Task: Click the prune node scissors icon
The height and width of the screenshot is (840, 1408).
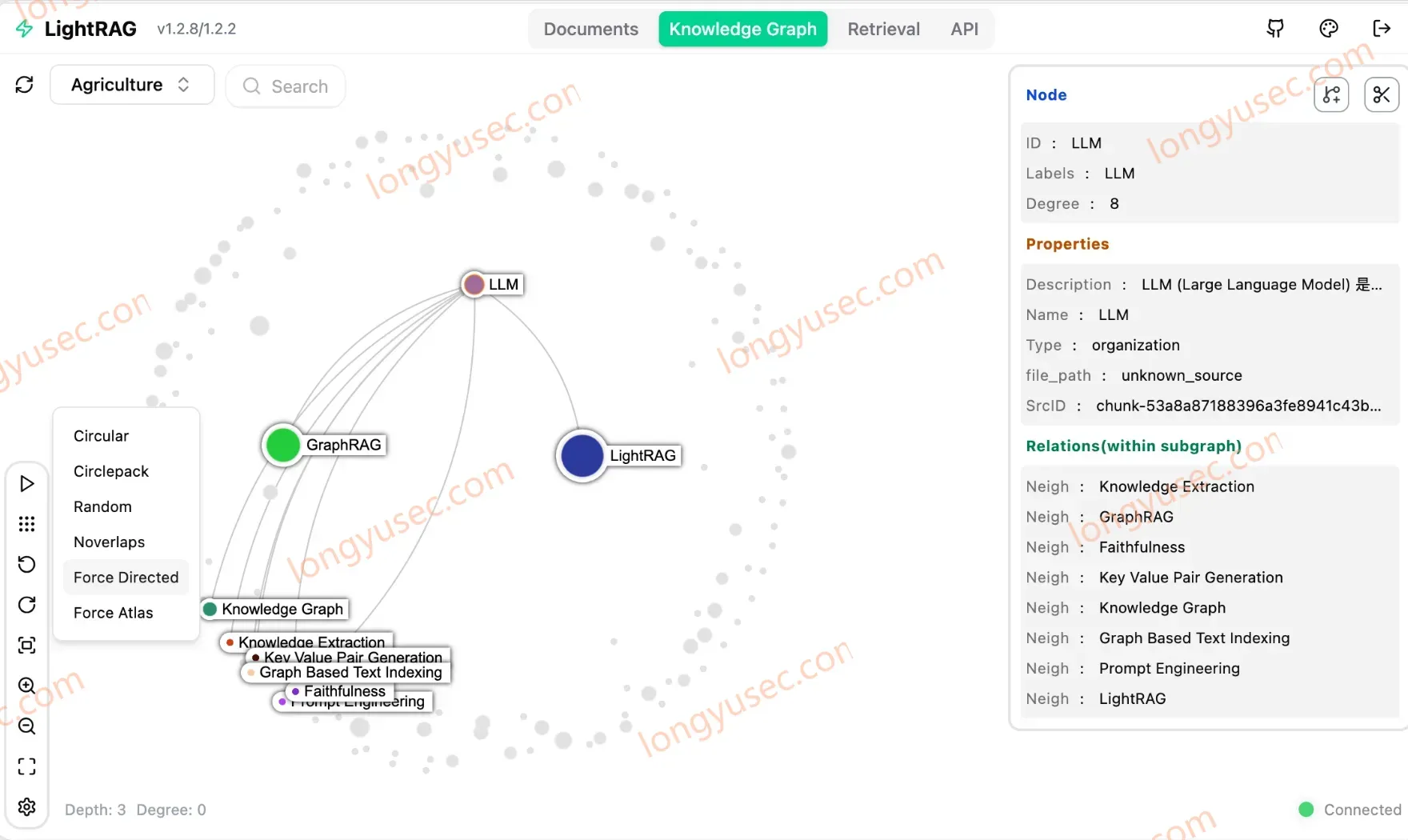Action: [x=1381, y=95]
